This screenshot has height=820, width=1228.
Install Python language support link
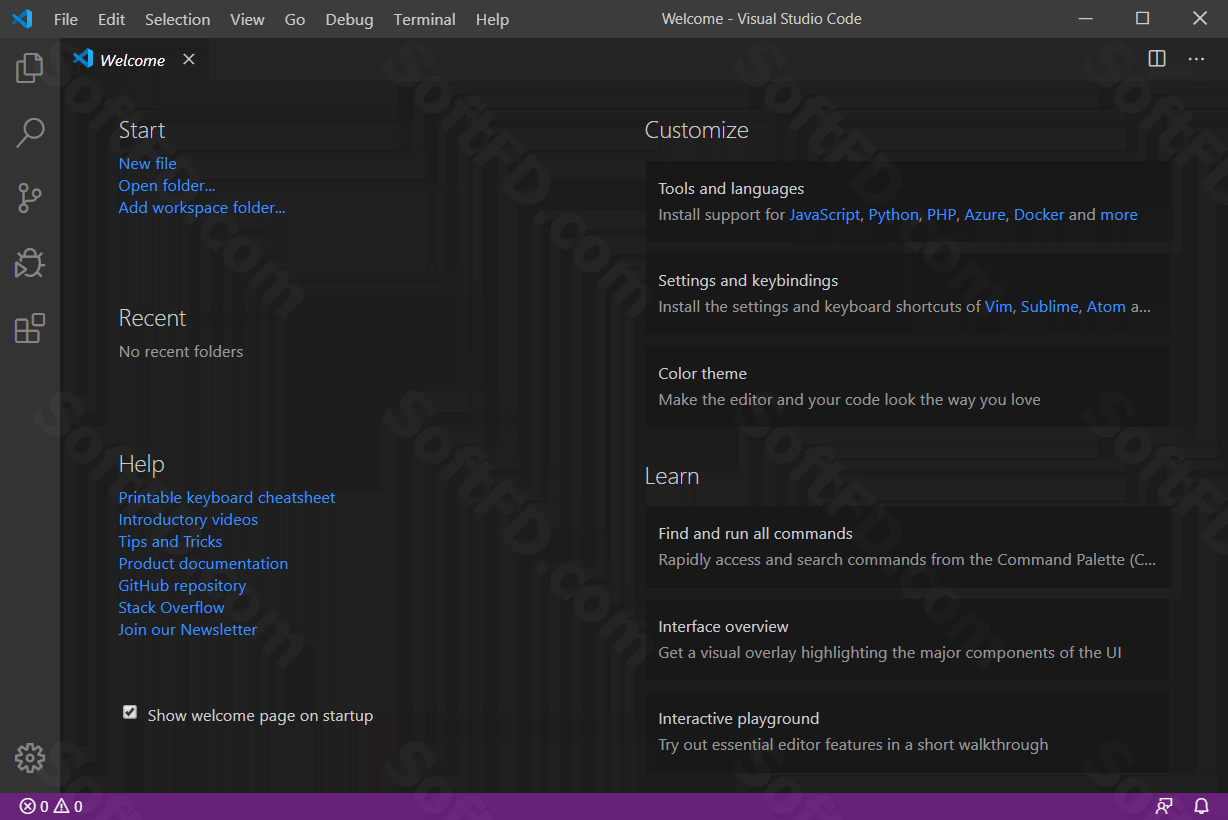point(893,215)
